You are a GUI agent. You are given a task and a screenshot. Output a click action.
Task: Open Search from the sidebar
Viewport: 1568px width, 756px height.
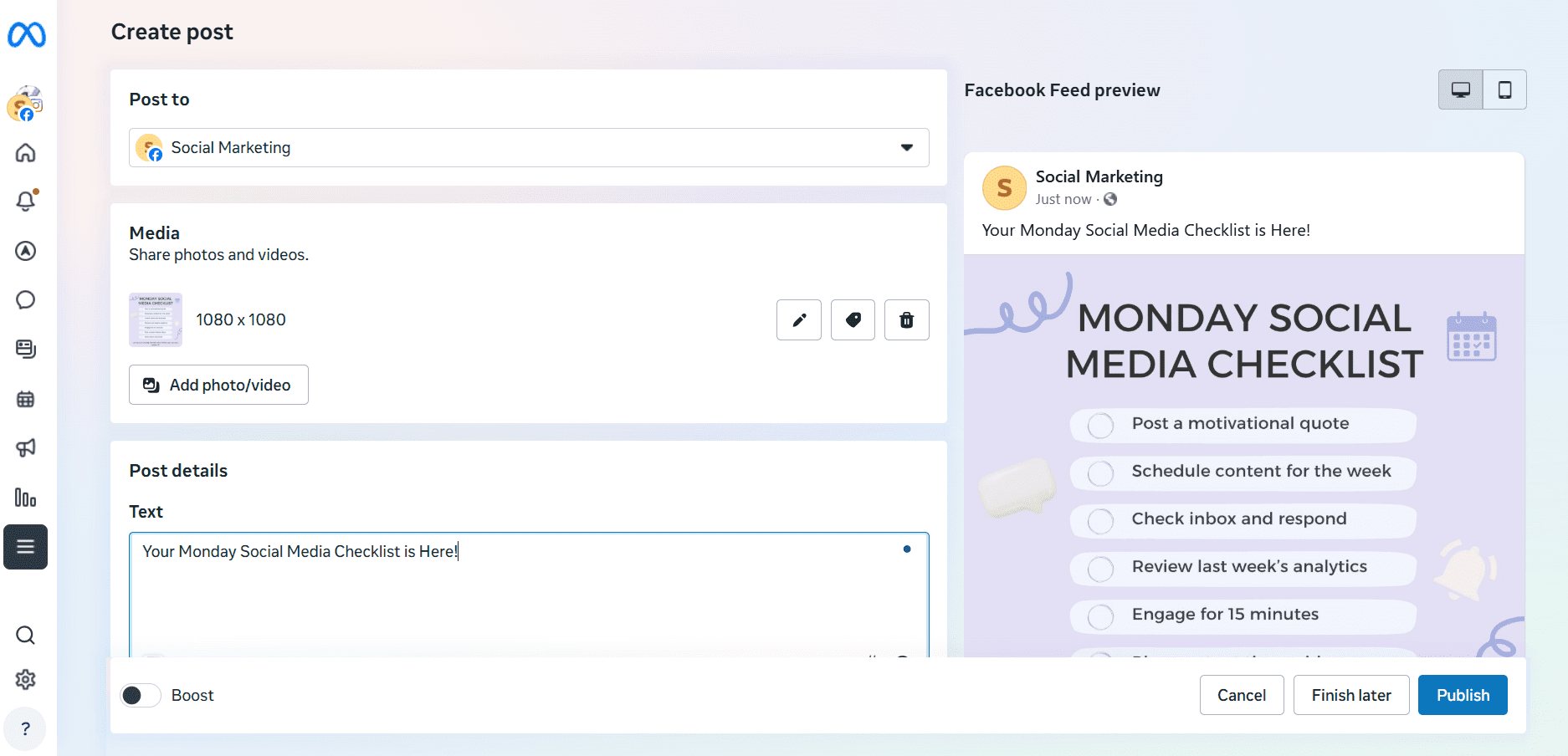[25, 636]
